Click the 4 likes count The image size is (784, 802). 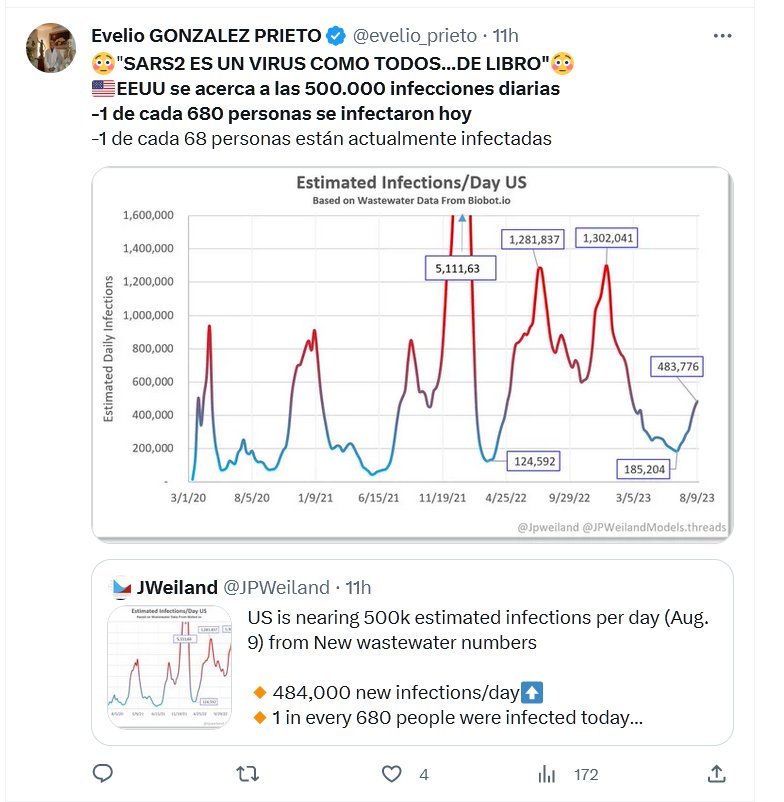coord(424,774)
